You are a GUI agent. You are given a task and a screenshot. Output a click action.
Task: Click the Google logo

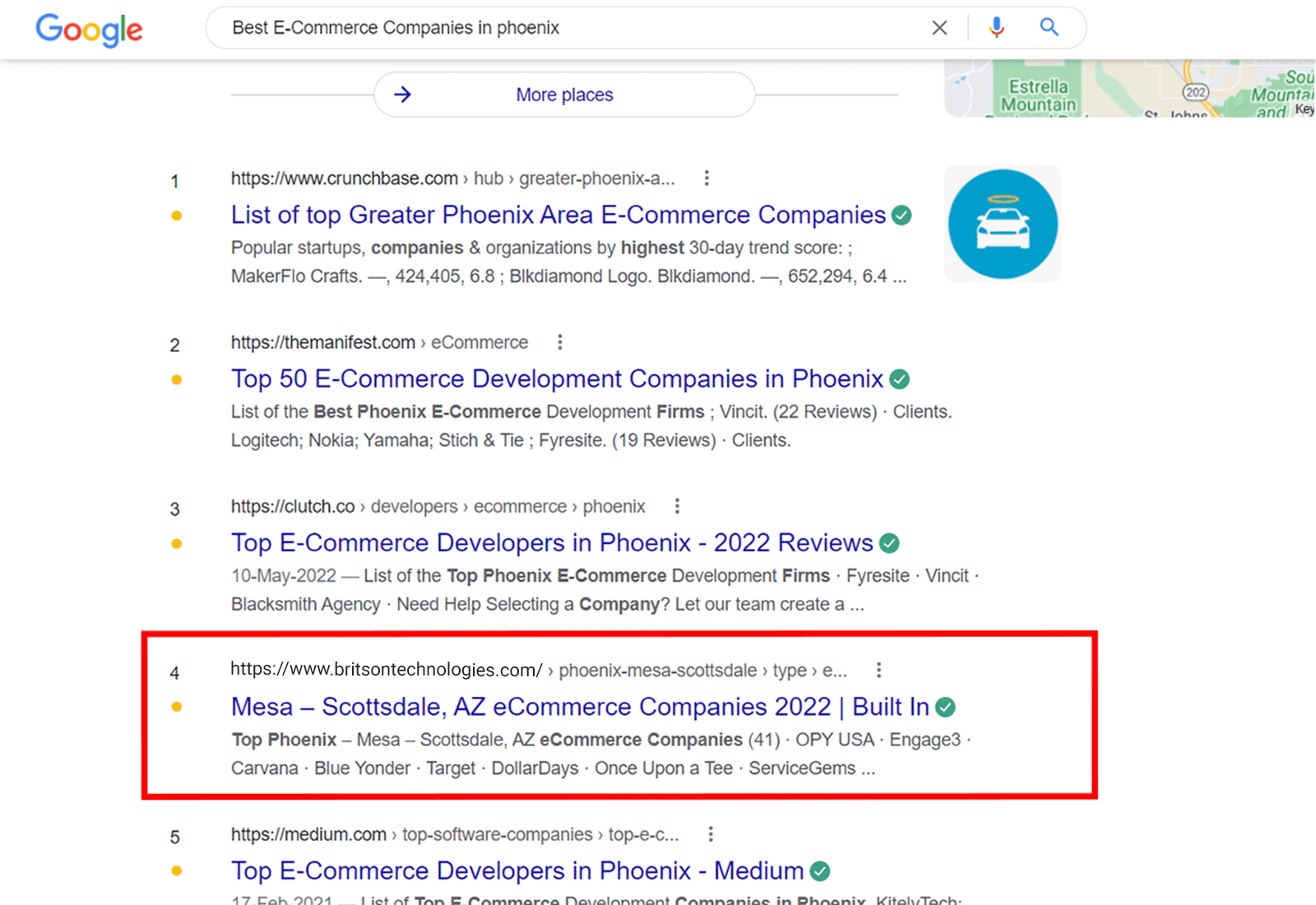point(89,30)
